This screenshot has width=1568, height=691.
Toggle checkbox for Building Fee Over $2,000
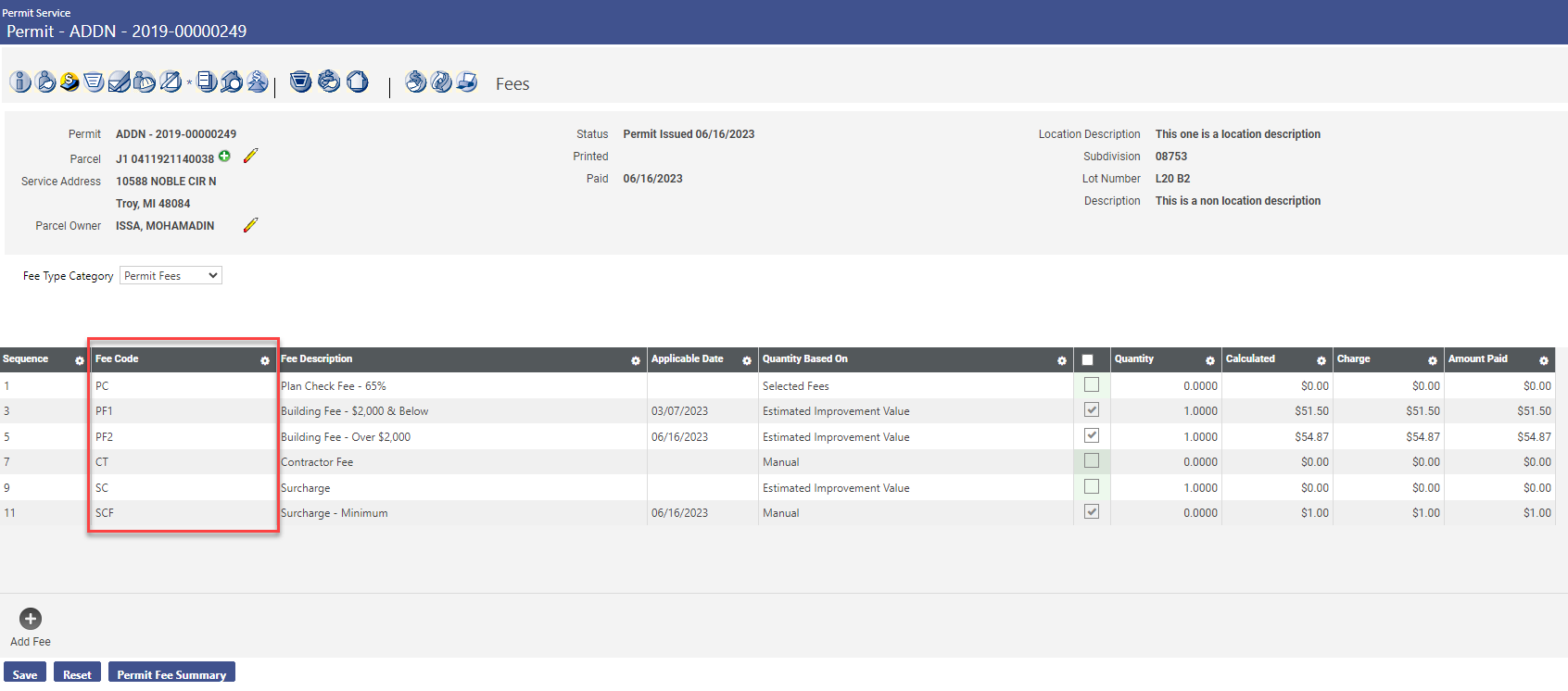(x=1092, y=435)
